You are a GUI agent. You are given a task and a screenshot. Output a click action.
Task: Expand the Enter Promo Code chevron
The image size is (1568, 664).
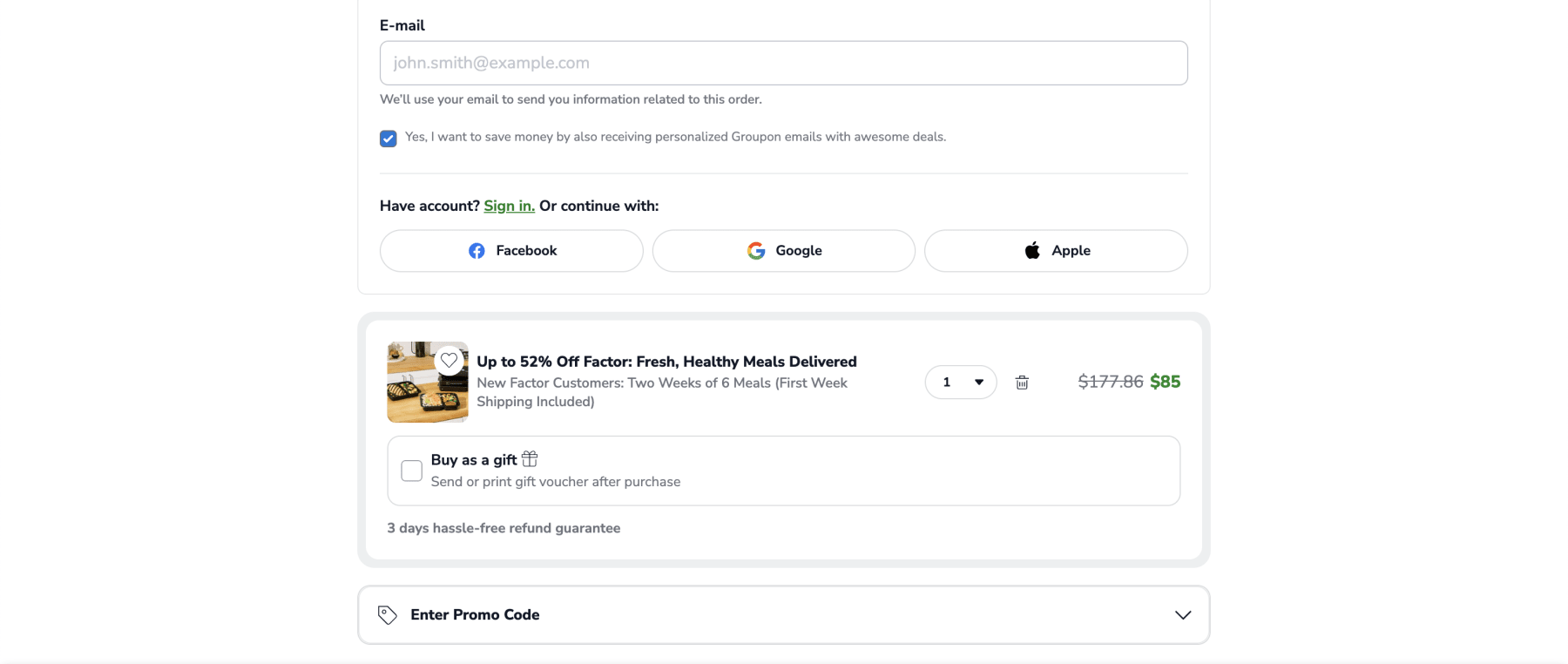pos(1182,615)
